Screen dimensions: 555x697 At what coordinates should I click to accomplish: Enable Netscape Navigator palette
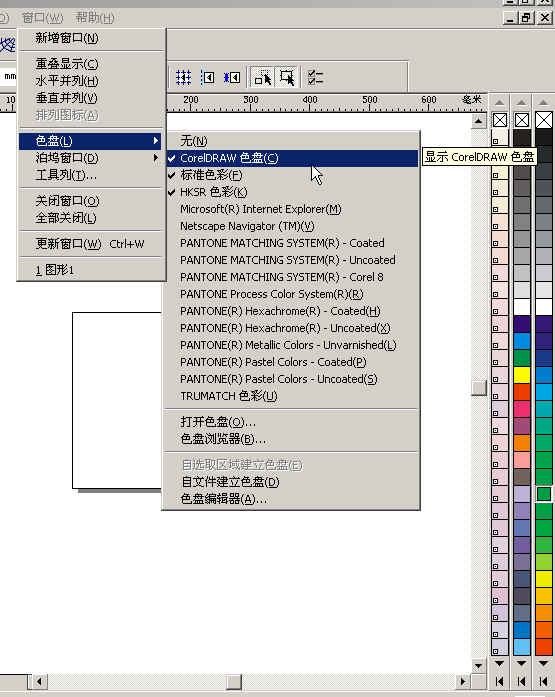(x=292, y=226)
